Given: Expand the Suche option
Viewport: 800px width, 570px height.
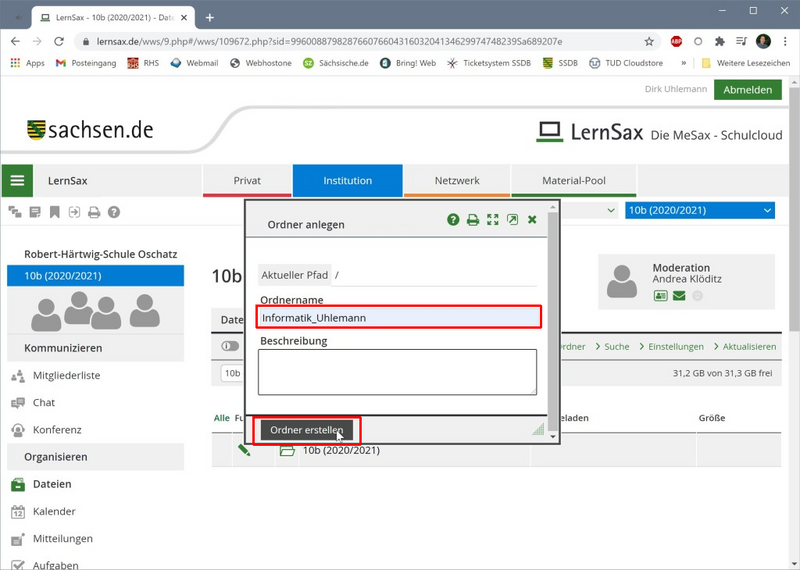Looking at the screenshot, I should coord(616,346).
